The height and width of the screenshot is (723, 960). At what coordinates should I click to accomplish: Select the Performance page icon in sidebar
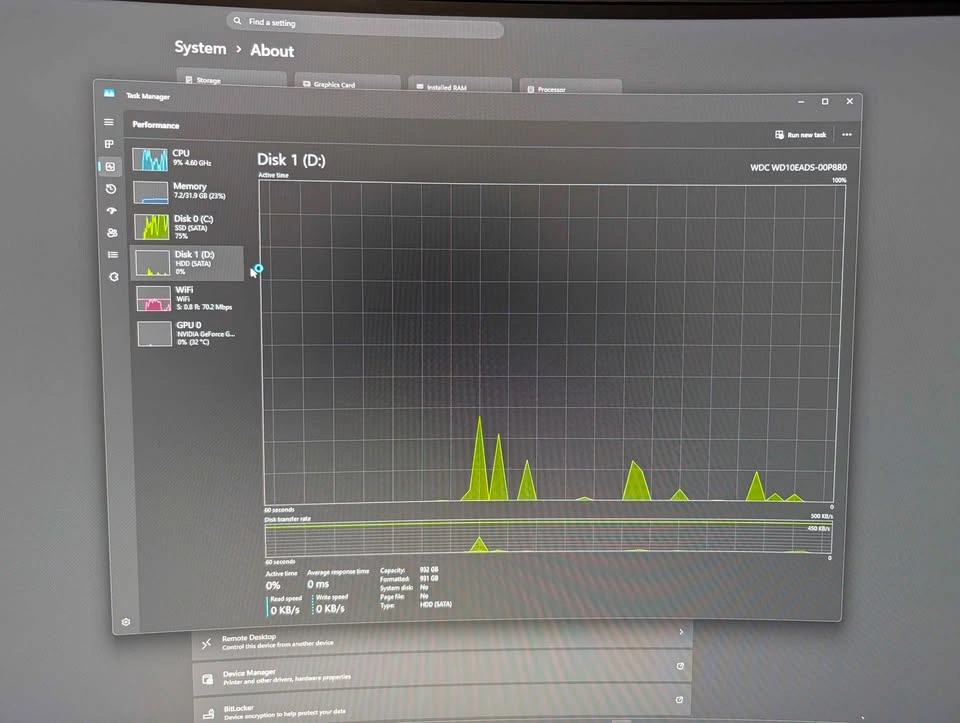tap(110, 167)
